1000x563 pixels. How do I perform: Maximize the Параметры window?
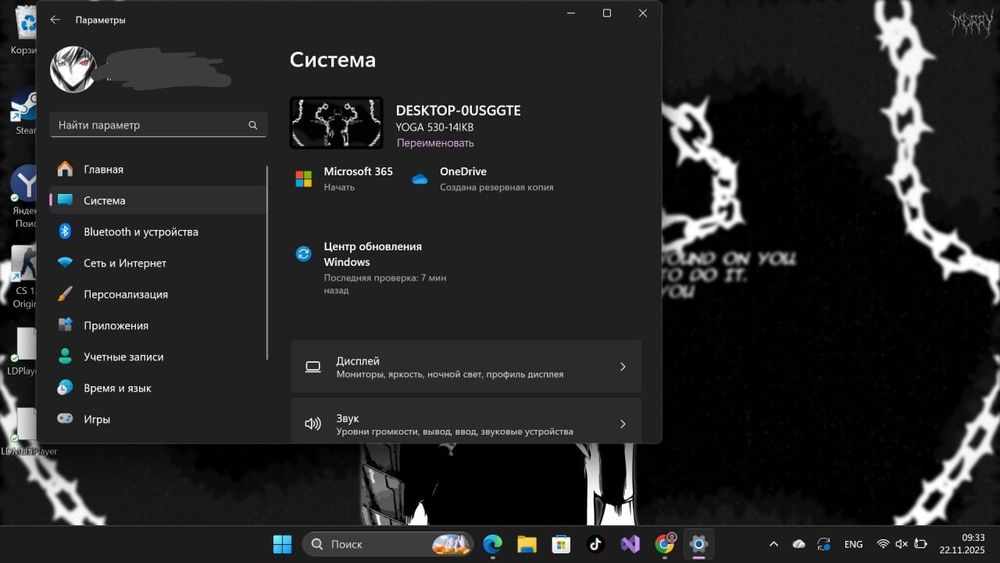tap(607, 13)
